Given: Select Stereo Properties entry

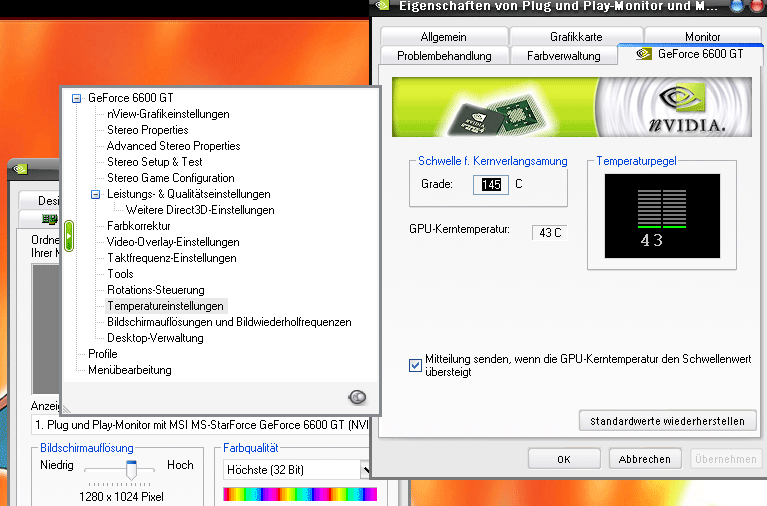Looking at the screenshot, I should click(x=148, y=130).
